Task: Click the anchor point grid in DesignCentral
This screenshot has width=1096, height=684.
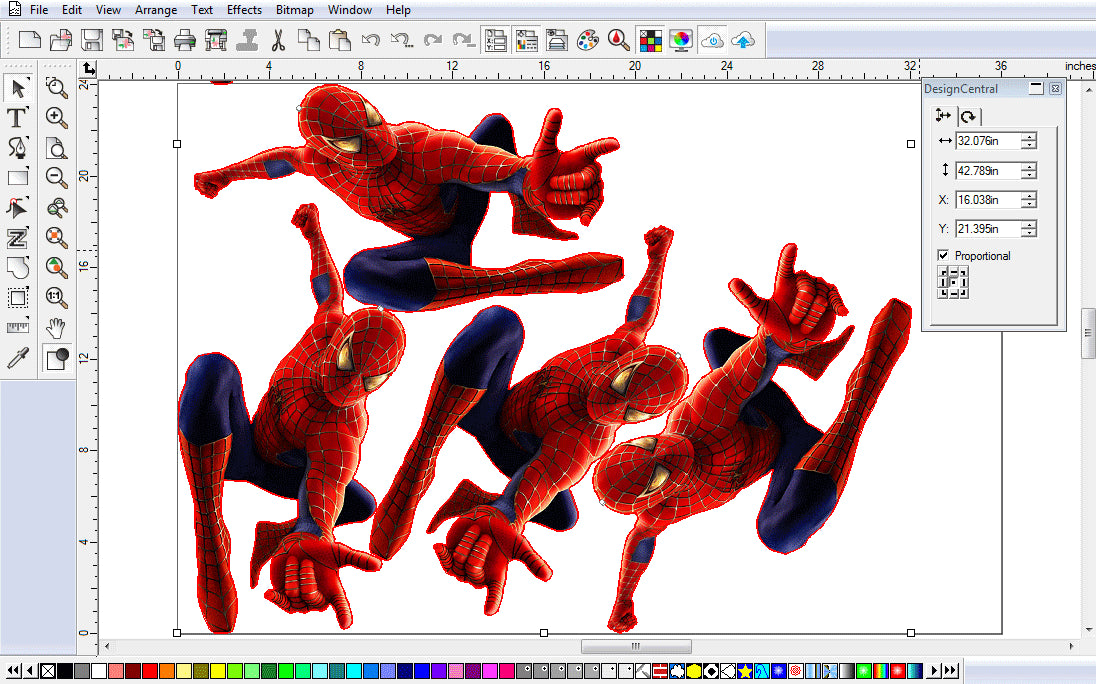Action: pos(953,282)
